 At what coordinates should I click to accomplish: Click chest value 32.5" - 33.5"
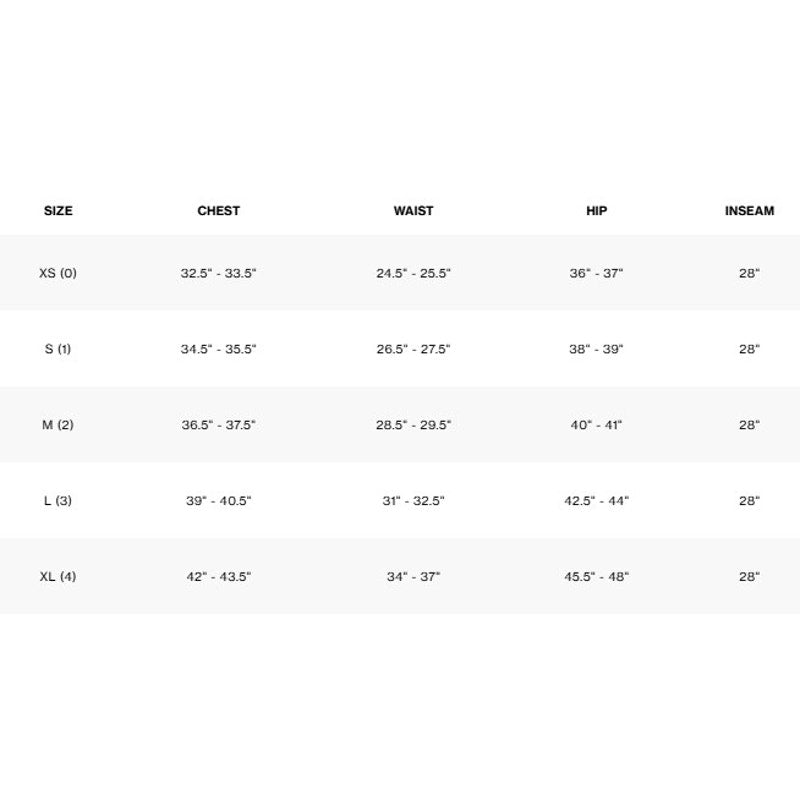(x=218, y=273)
